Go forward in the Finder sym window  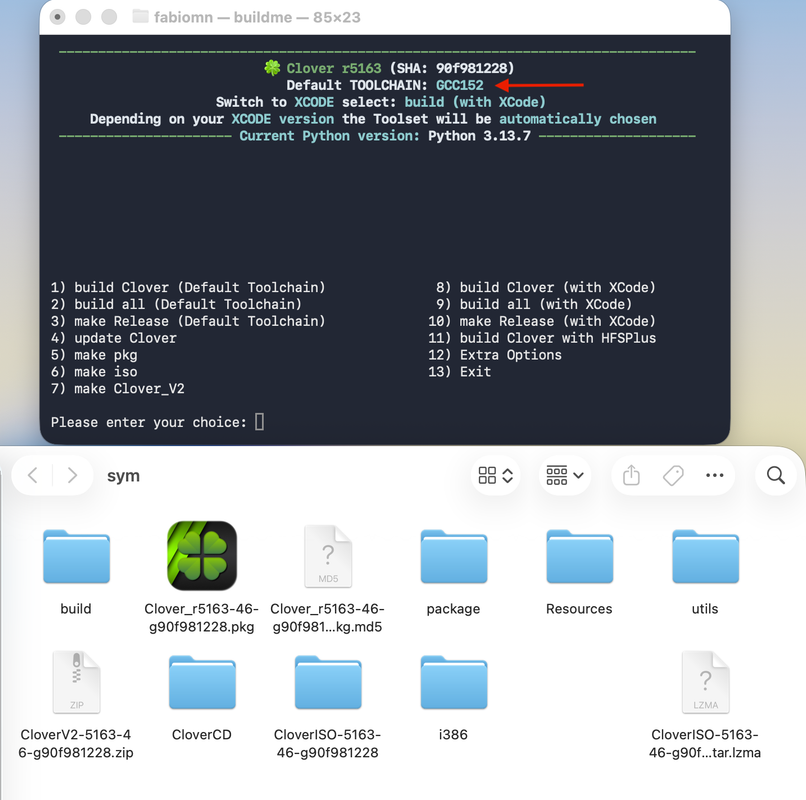coord(72,476)
